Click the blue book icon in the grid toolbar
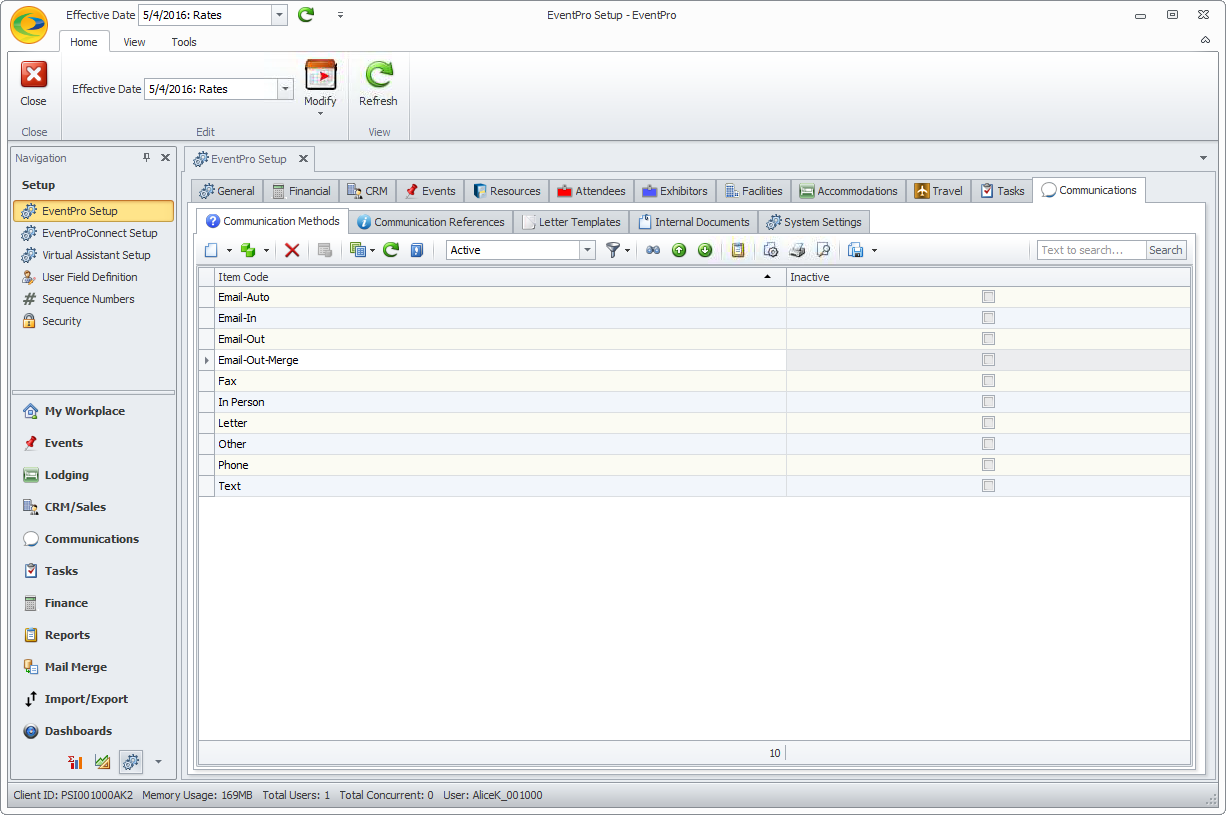 [x=417, y=250]
